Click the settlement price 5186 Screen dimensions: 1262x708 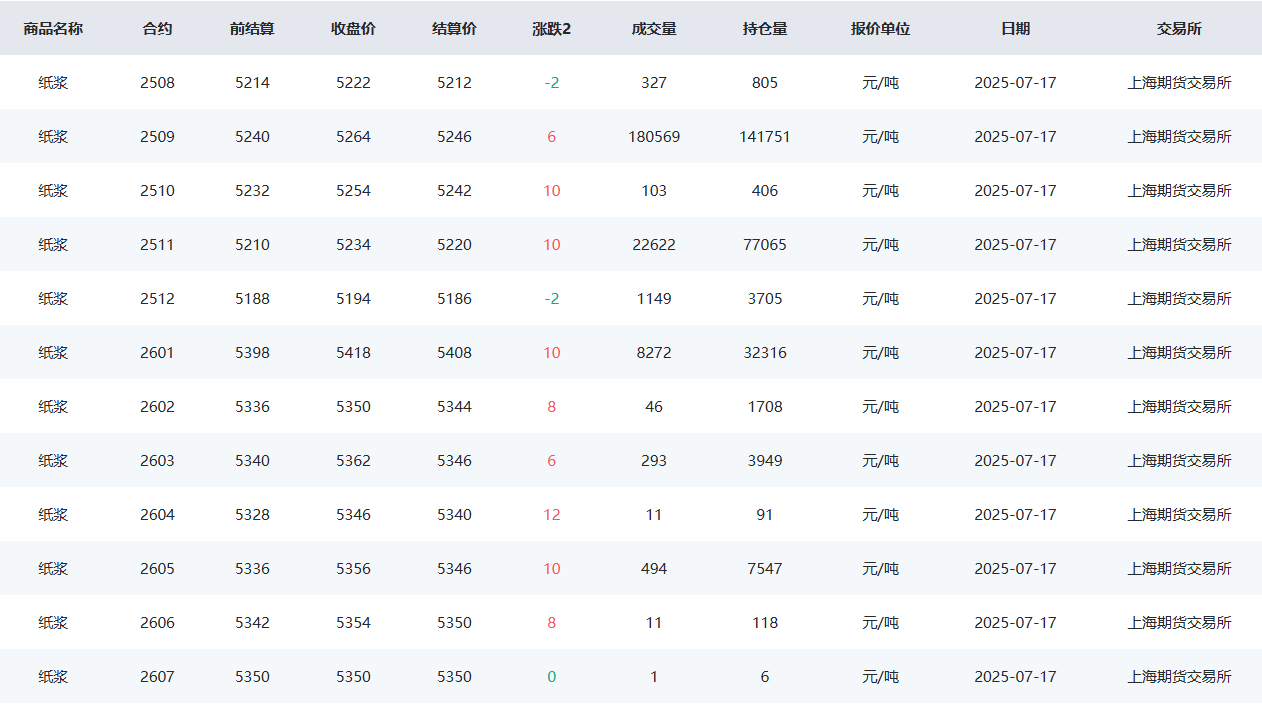pyautogui.click(x=454, y=299)
